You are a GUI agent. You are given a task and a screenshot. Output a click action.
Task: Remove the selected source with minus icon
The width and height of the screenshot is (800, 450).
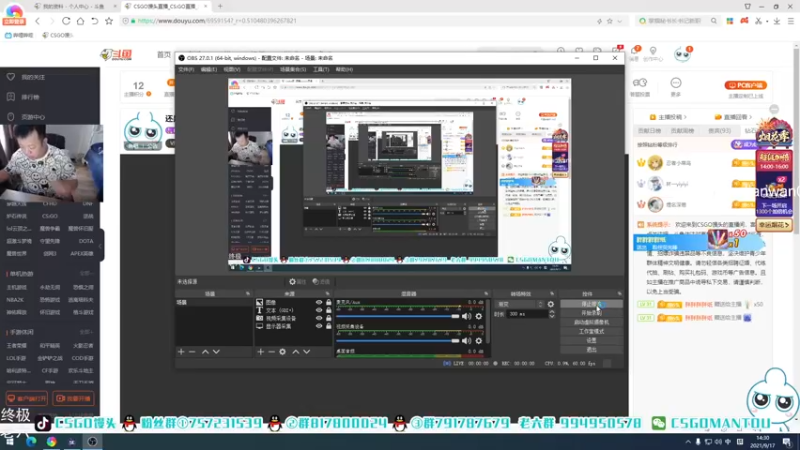(271, 352)
